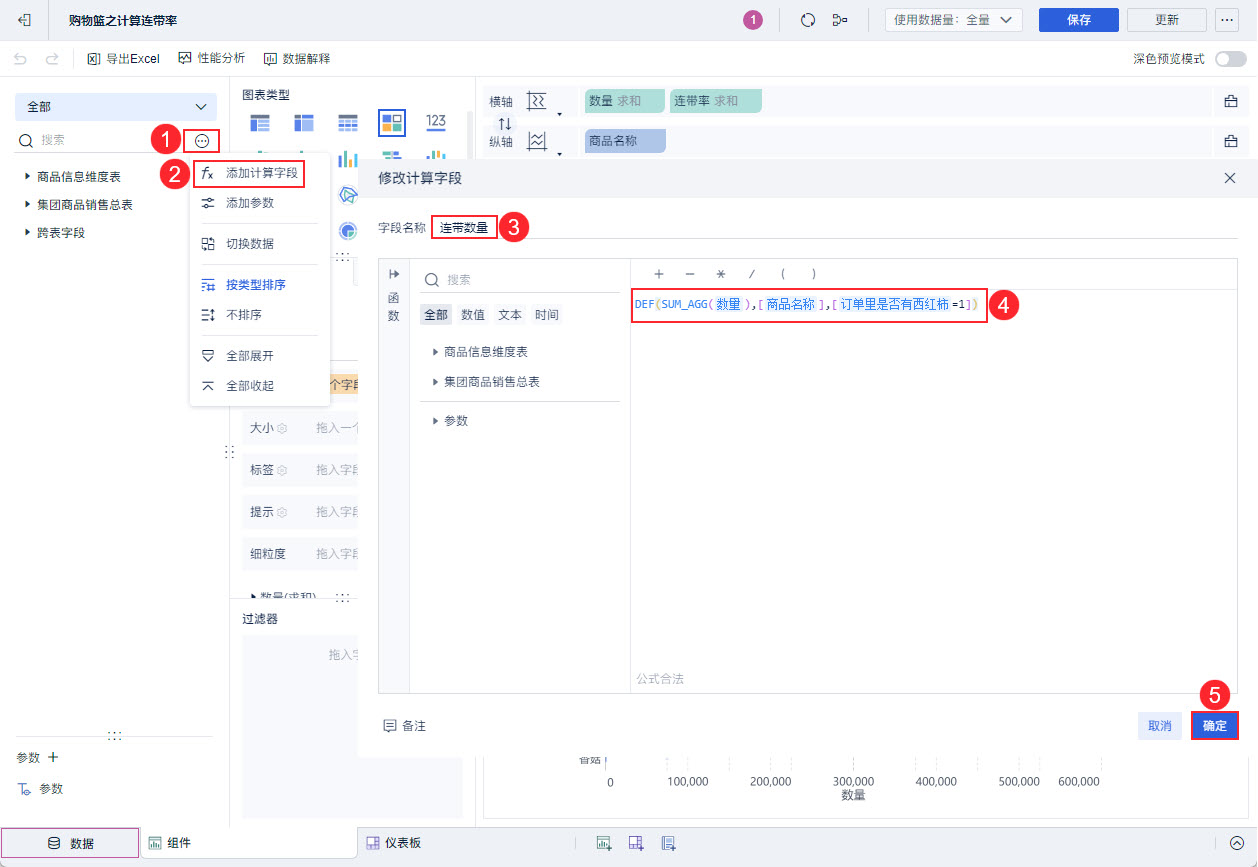Click the undo arrow icon

[x=21, y=59]
